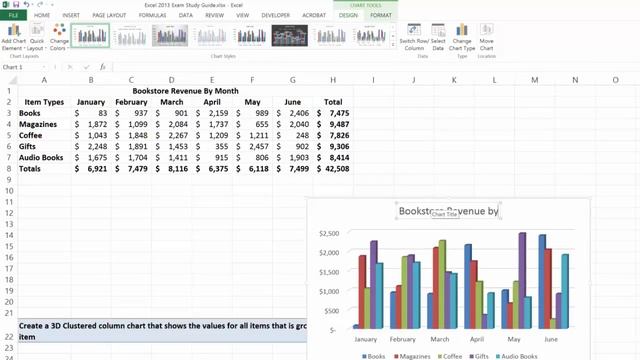Click the 'Item Types' header cell
Image resolution: width=640 pixels, height=360 pixels.
tap(44, 102)
